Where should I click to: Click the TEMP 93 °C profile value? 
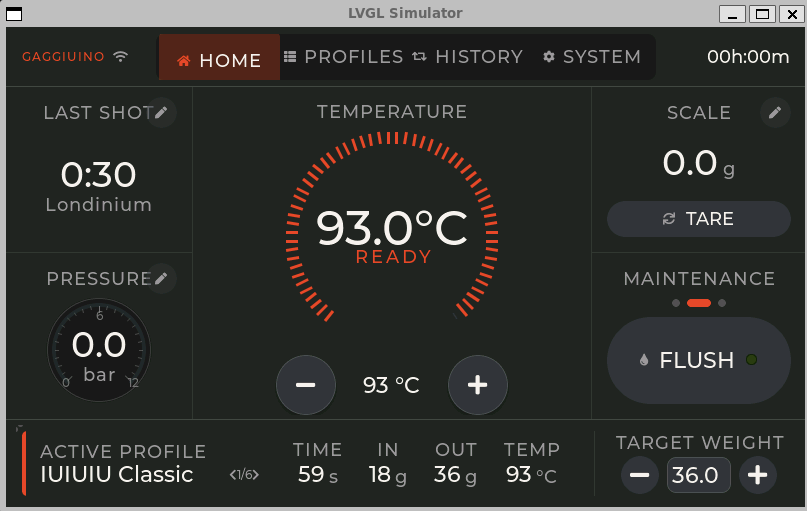pyautogui.click(x=531, y=475)
